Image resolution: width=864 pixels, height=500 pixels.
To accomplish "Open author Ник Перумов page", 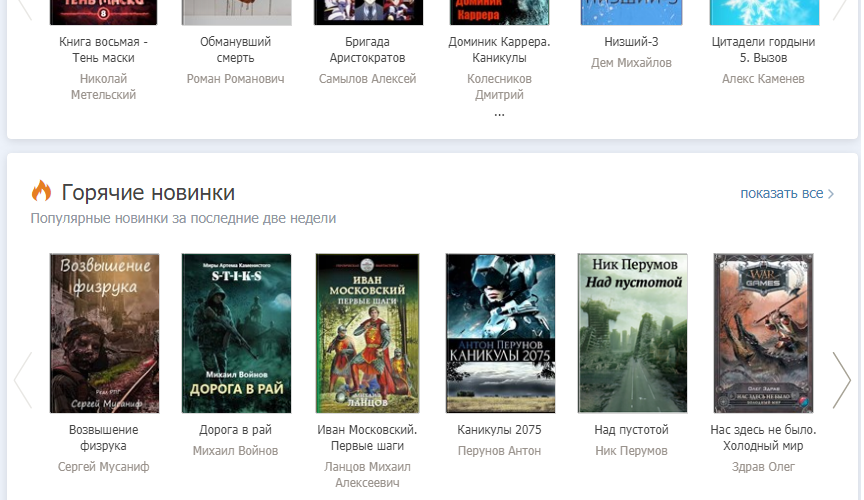I will pos(632,451).
